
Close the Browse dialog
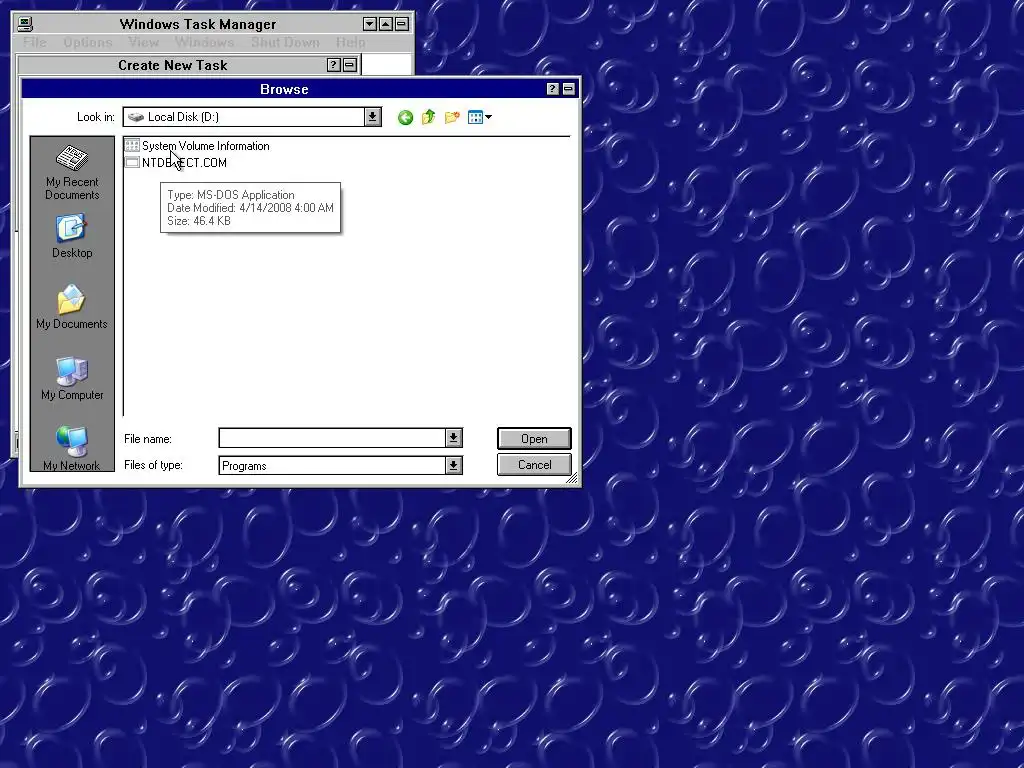click(569, 89)
